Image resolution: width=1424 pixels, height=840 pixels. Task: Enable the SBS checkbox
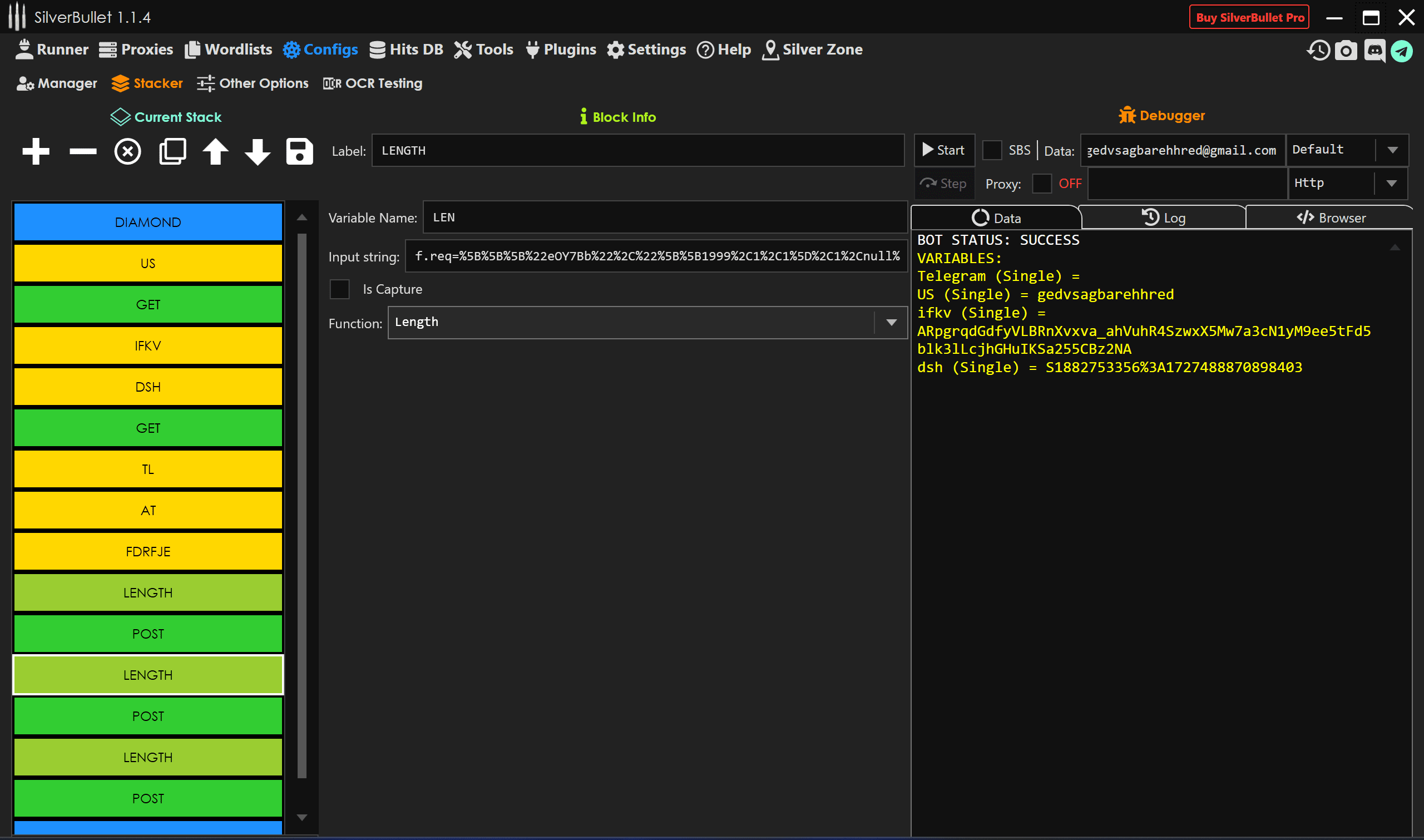(x=992, y=150)
